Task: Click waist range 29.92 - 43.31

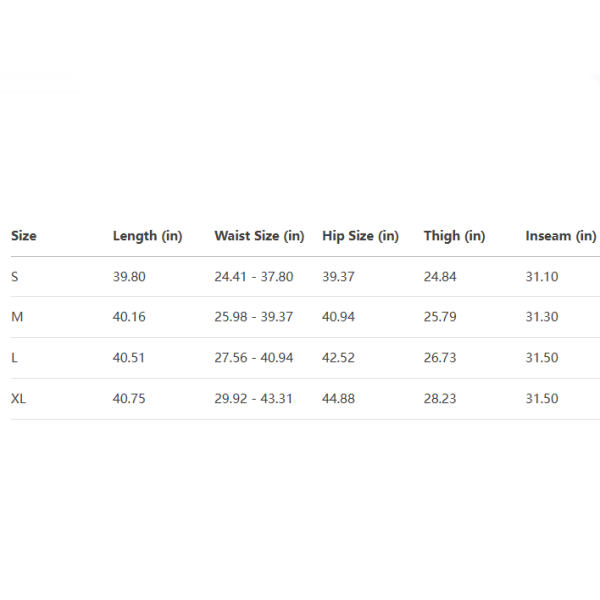Action: tap(254, 398)
